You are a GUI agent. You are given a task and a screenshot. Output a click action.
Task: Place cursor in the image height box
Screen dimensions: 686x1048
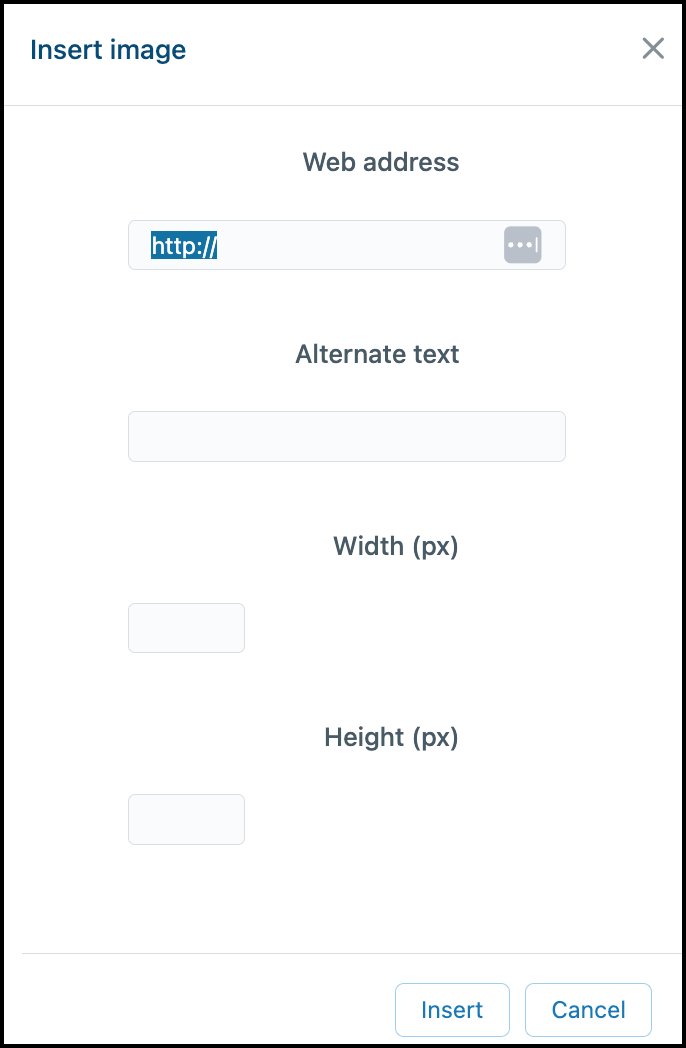tap(187, 819)
